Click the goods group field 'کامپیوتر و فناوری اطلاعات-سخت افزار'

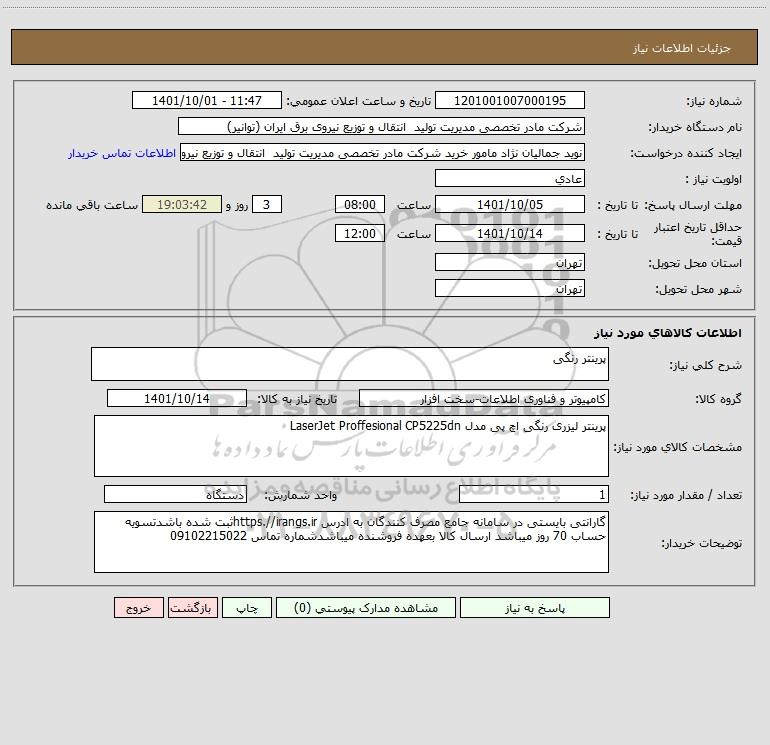[x=484, y=398]
